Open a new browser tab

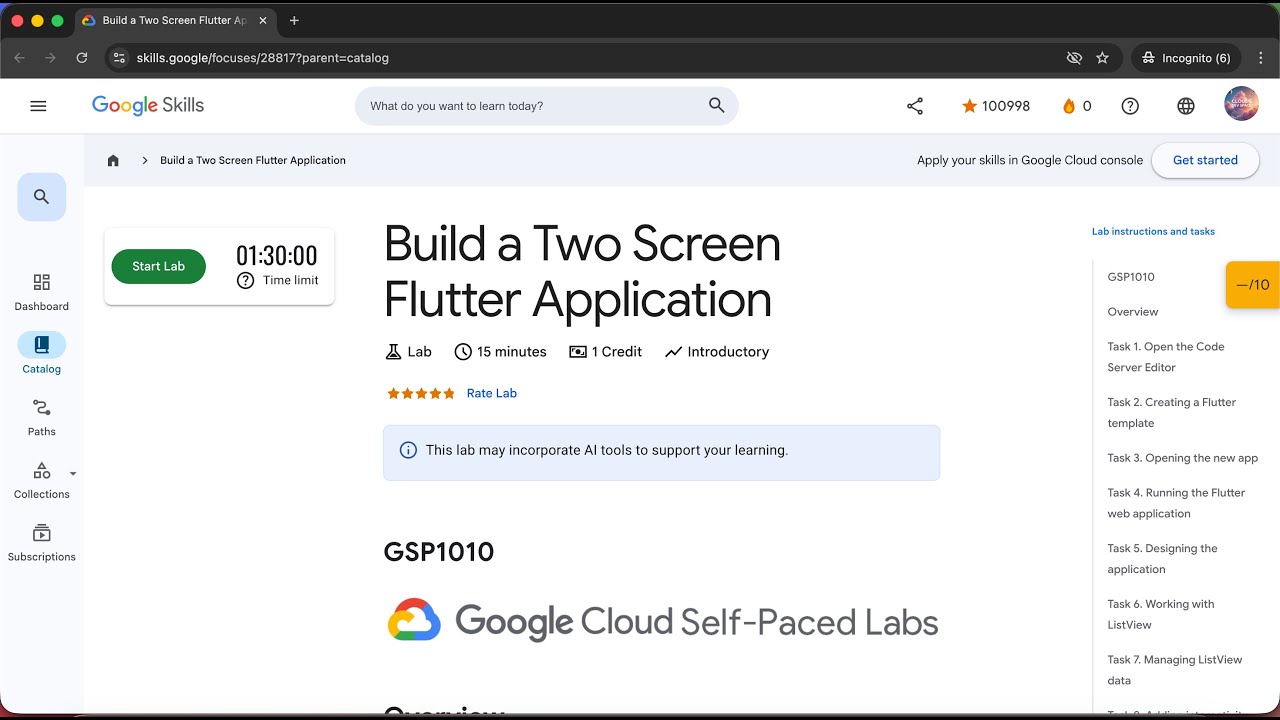point(294,20)
